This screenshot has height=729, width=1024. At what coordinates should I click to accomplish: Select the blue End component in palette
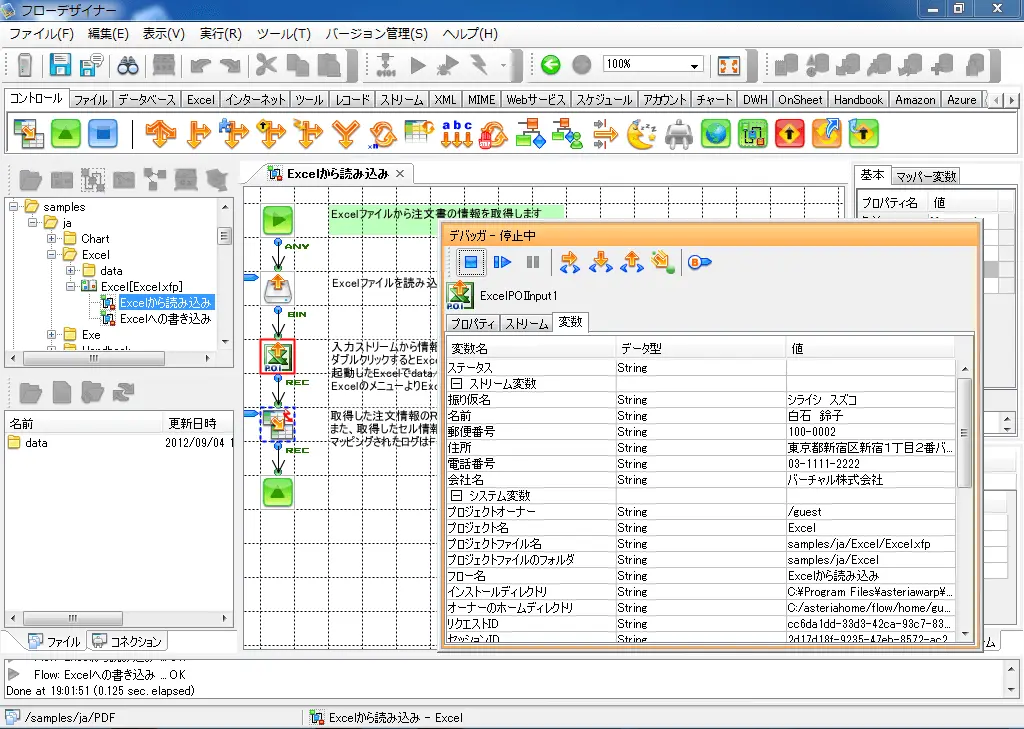pyautogui.click(x=103, y=133)
